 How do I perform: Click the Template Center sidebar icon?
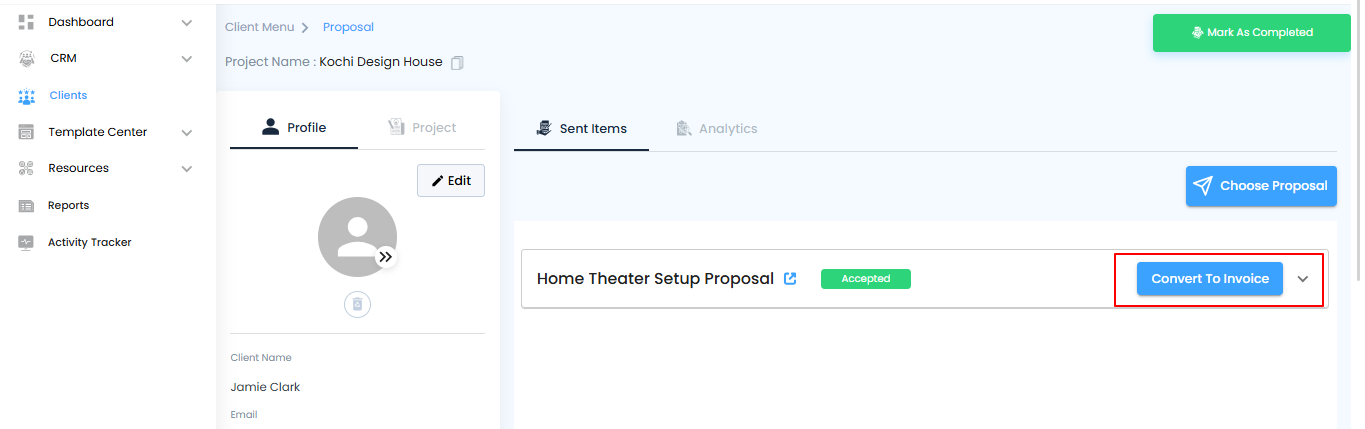(27, 132)
